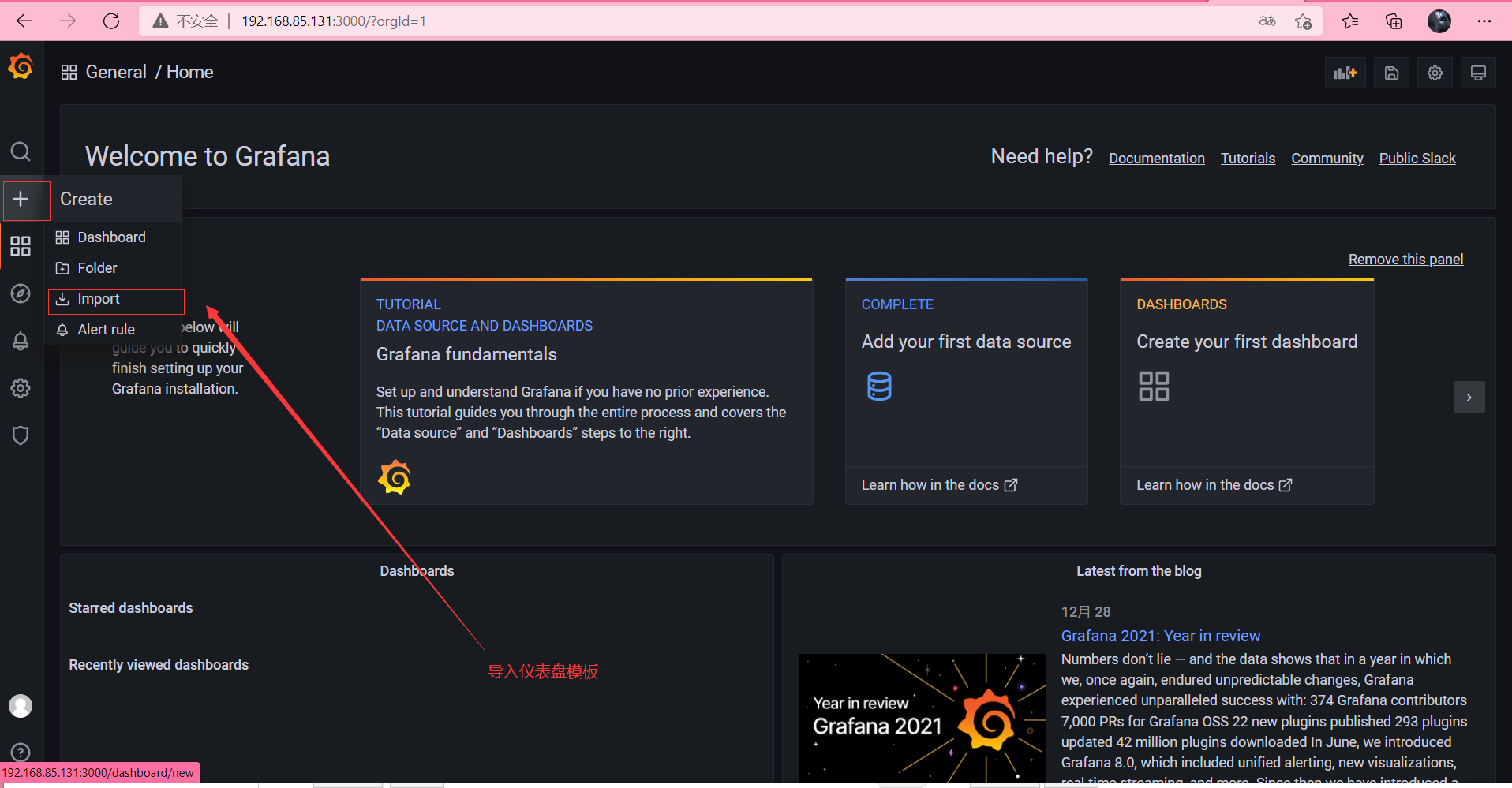Show next setup cards with arrow
Screen dimensions: 1512x788
click(x=1469, y=397)
